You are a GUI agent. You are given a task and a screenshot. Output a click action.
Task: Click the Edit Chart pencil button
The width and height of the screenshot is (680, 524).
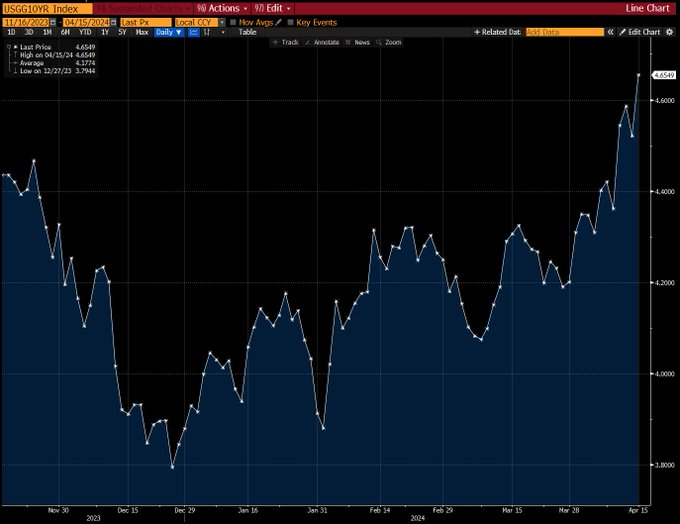[x=638, y=32]
